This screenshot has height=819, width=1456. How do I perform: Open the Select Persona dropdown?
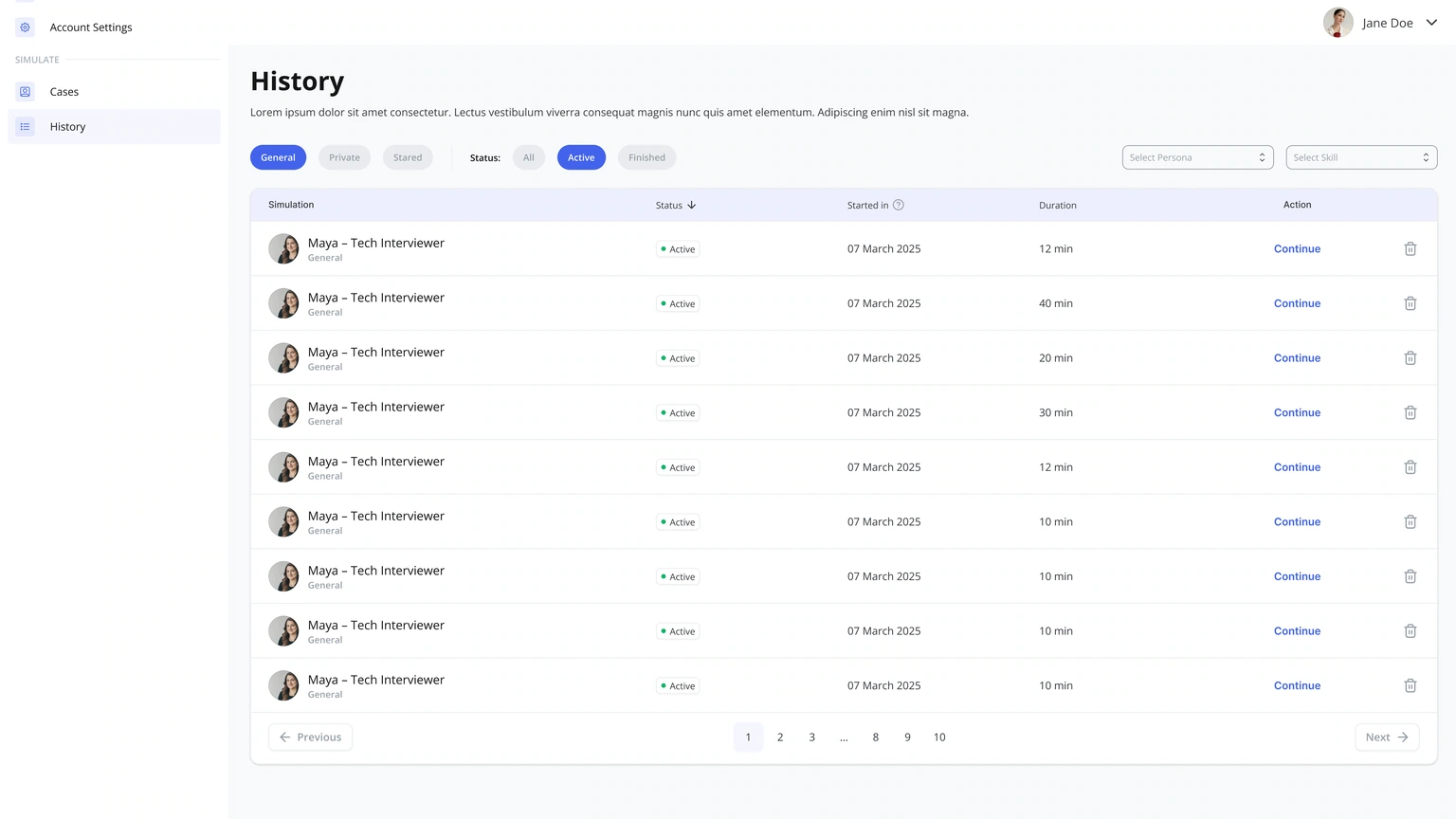tap(1197, 157)
